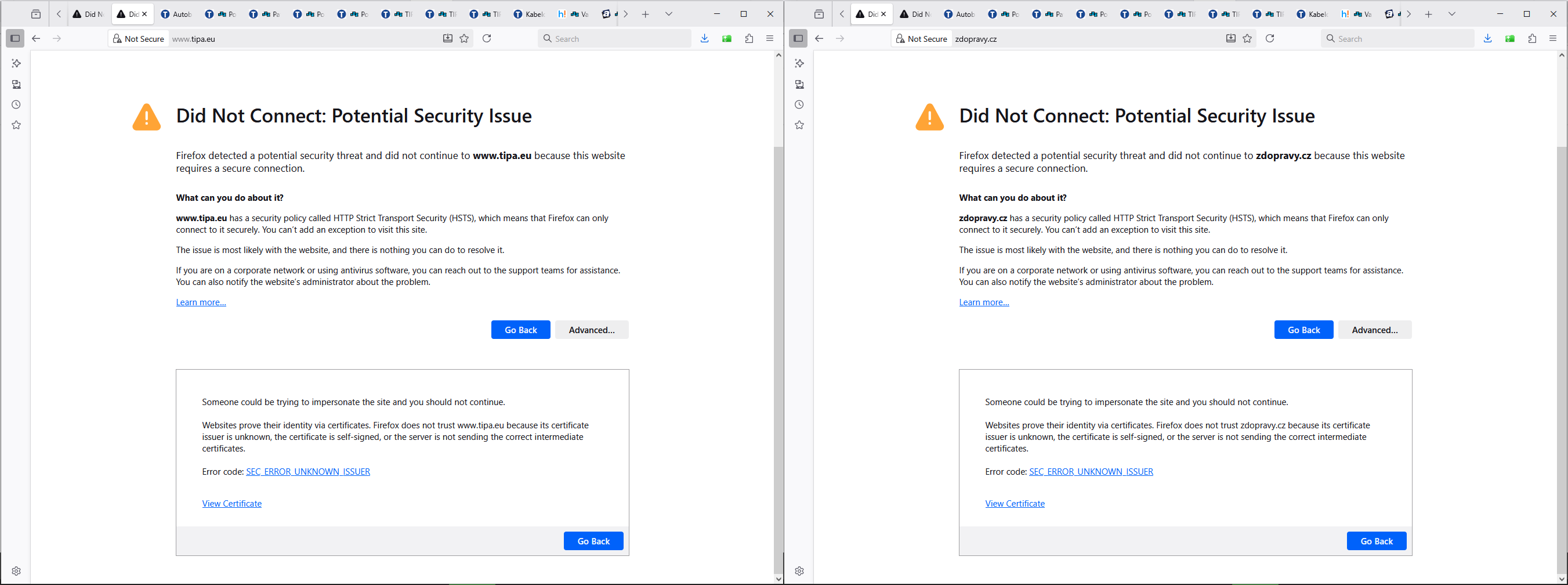Open history clock icon in tipa.eu window sidebar
Screen dimensions: 1568x585
[x=16, y=104]
